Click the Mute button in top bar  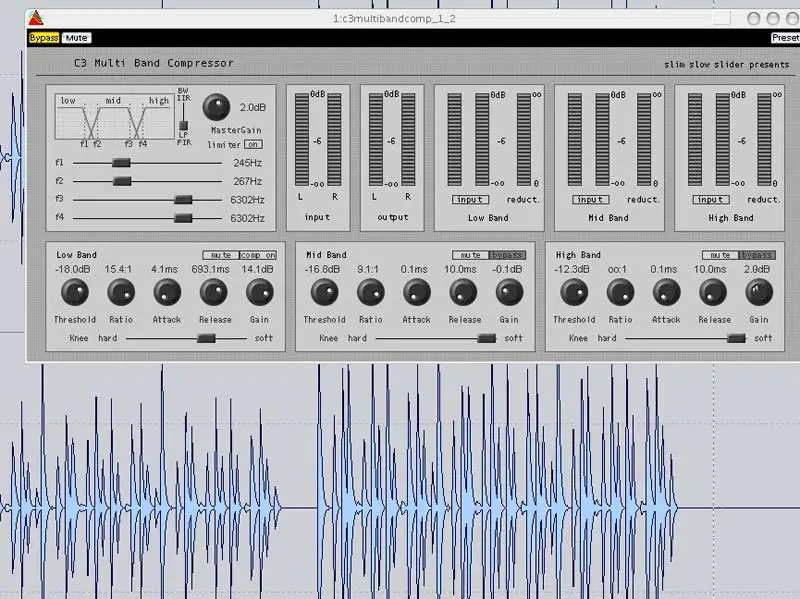pos(76,38)
